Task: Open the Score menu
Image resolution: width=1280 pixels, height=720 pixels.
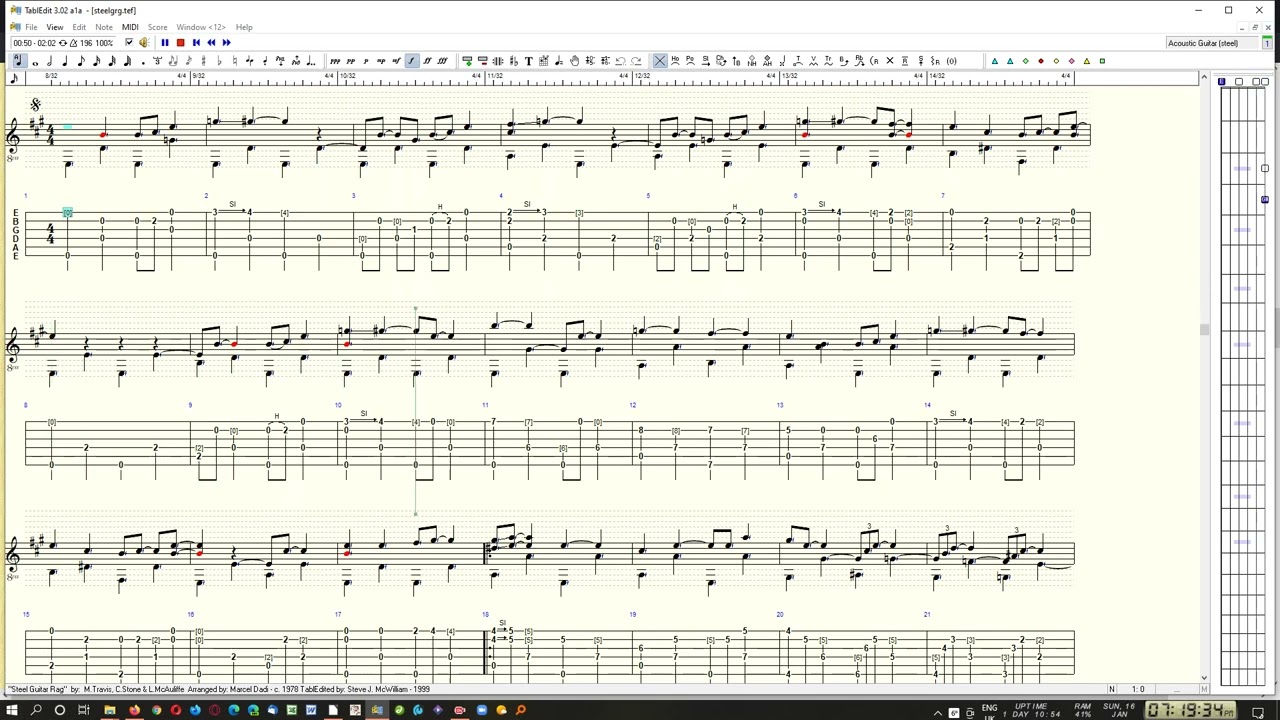Action: point(157,27)
